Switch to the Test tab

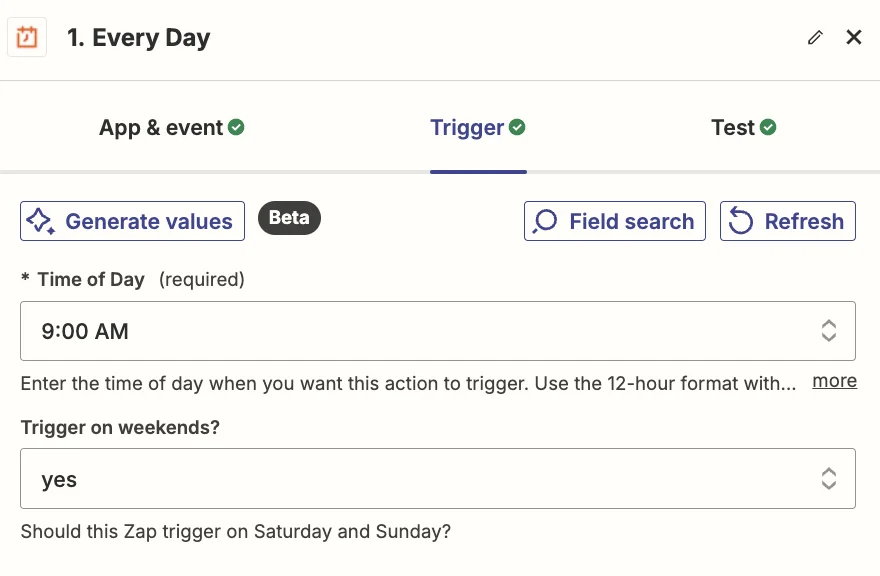point(733,127)
